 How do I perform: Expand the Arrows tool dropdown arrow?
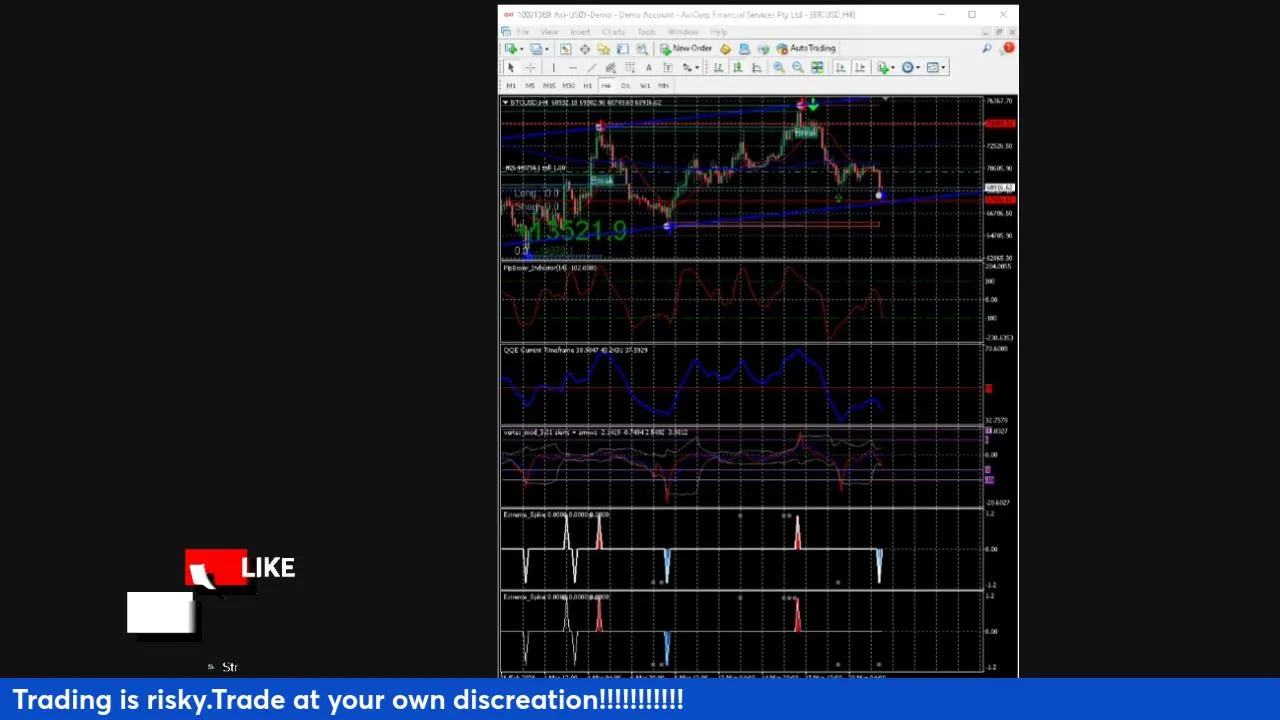point(697,67)
